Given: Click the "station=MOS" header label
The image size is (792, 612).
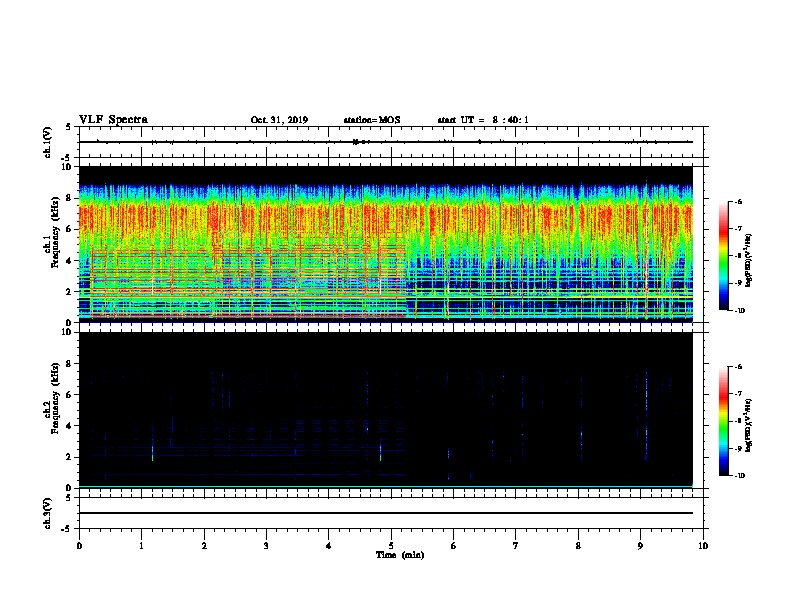Looking at the screenshot, I should [372, 120].
